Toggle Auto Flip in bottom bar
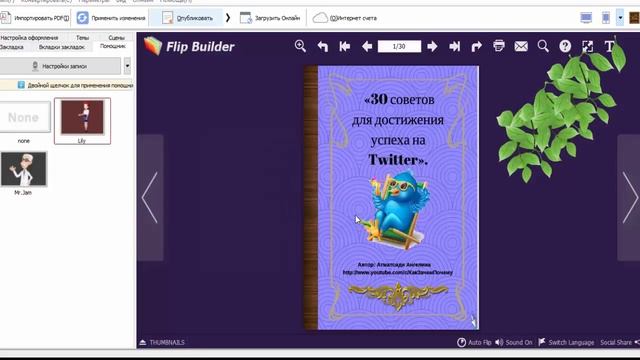 tap(474, 342)
